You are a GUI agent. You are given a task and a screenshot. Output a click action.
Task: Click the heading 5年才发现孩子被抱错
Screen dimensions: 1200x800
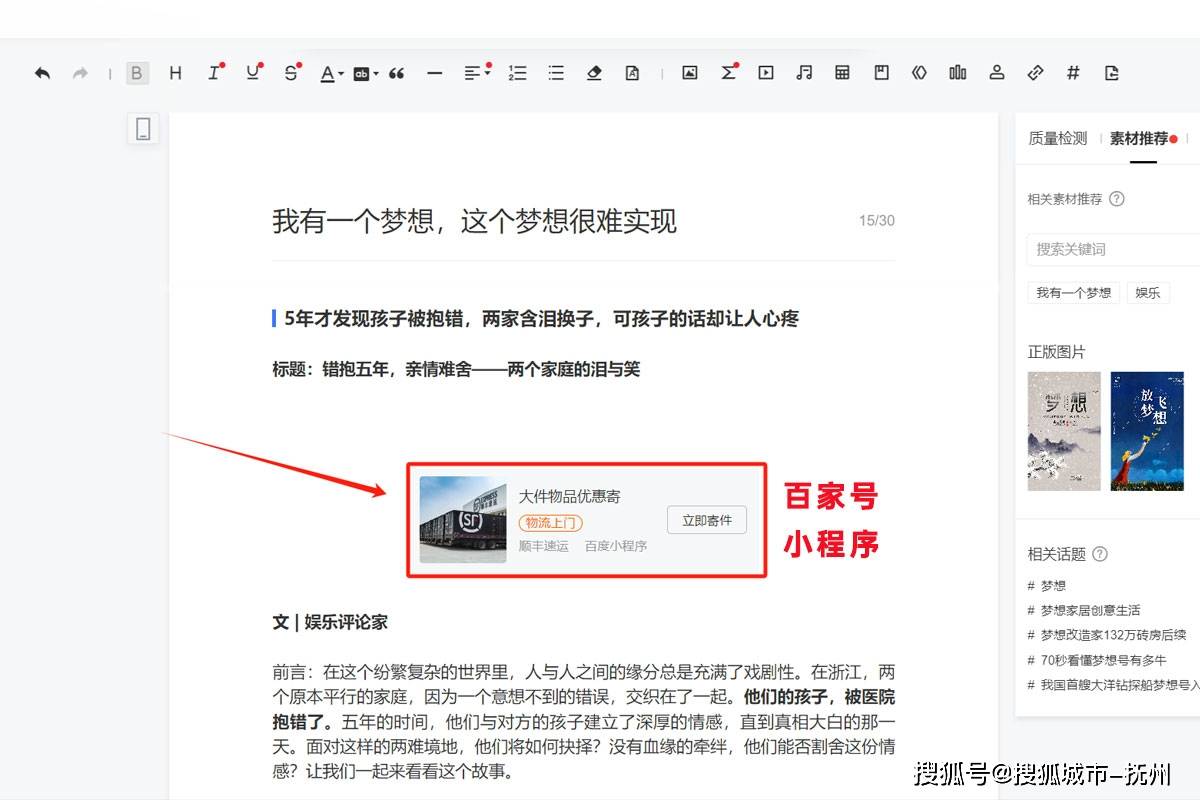(541, 319)
